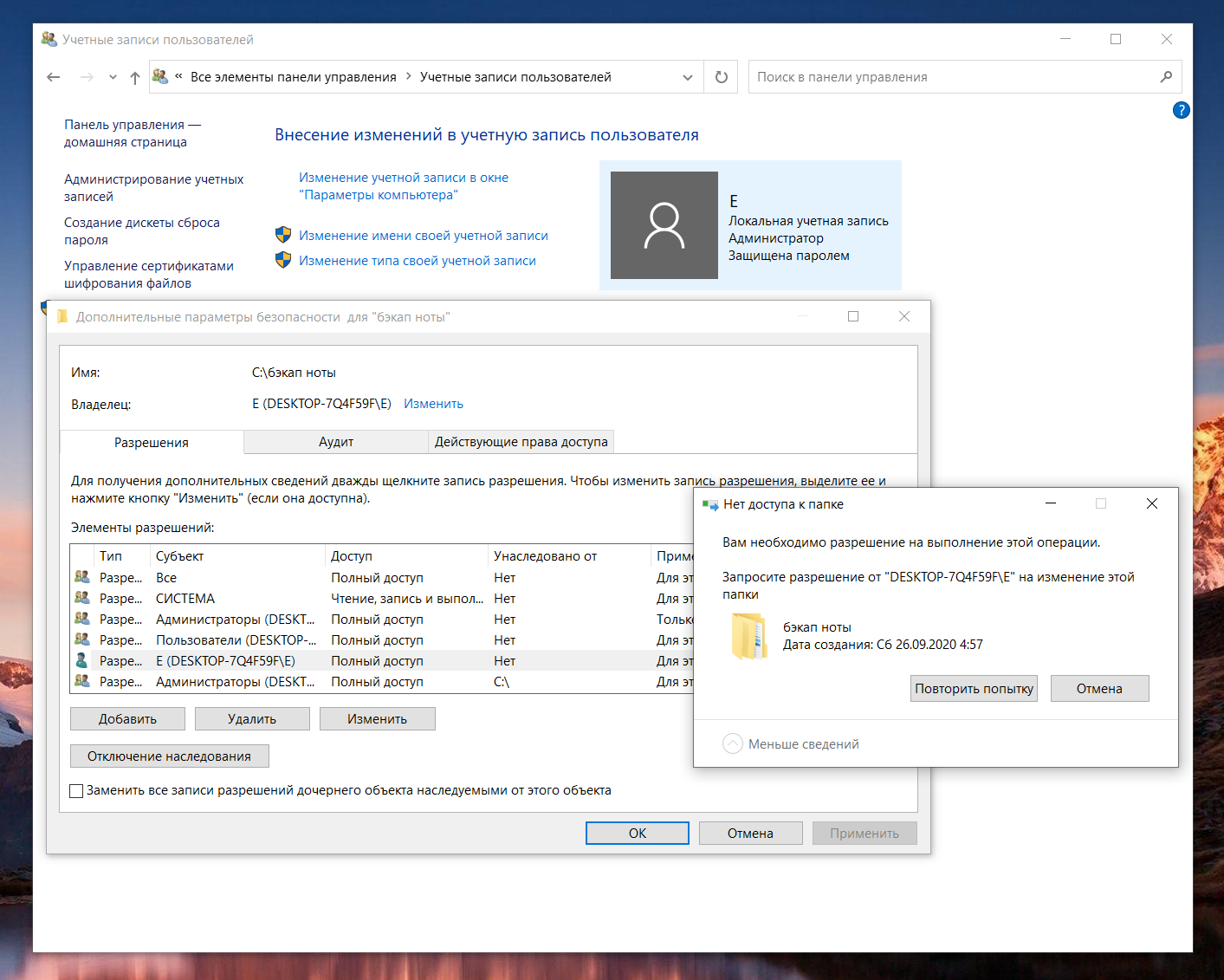1224x980 pixels.
Task: Click Disable inheritance button
Action: point(169,756)
